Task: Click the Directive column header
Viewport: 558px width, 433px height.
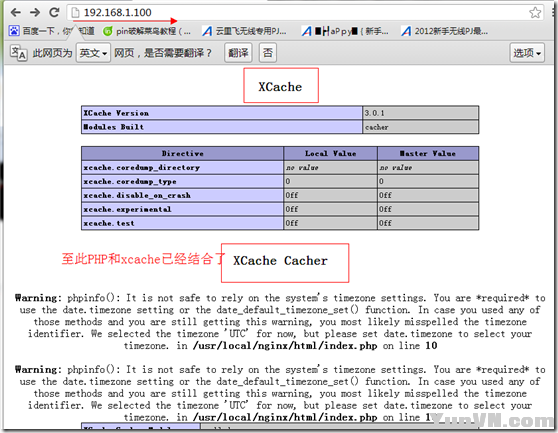Action: pyautogui.click(x=183, y=153)
